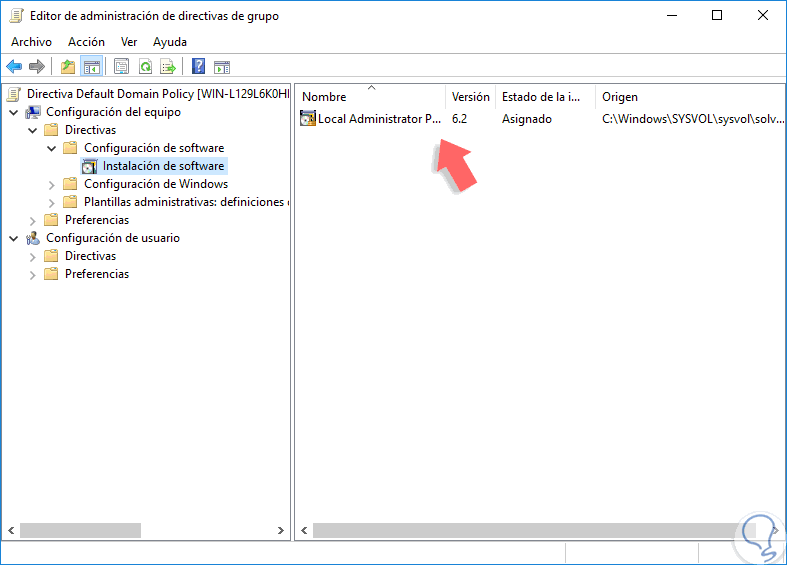Click the Asignado status cell
The width and height of the screenshot is (787, 565).
click(527, 119)
